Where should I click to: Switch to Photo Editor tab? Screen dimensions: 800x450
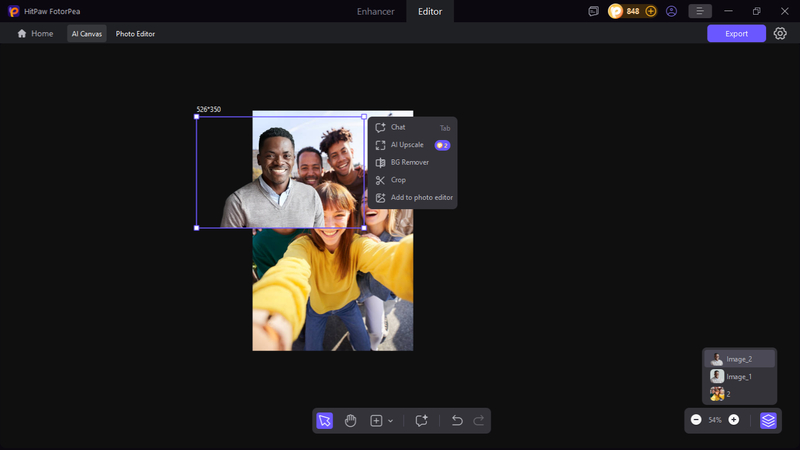click(x=135, y=34)
